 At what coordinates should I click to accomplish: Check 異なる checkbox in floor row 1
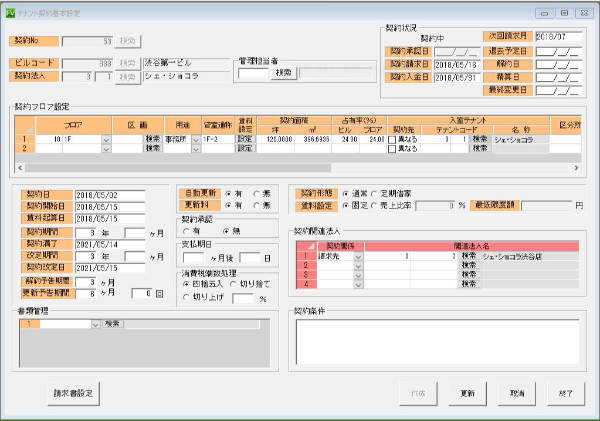tap(392, 140)
